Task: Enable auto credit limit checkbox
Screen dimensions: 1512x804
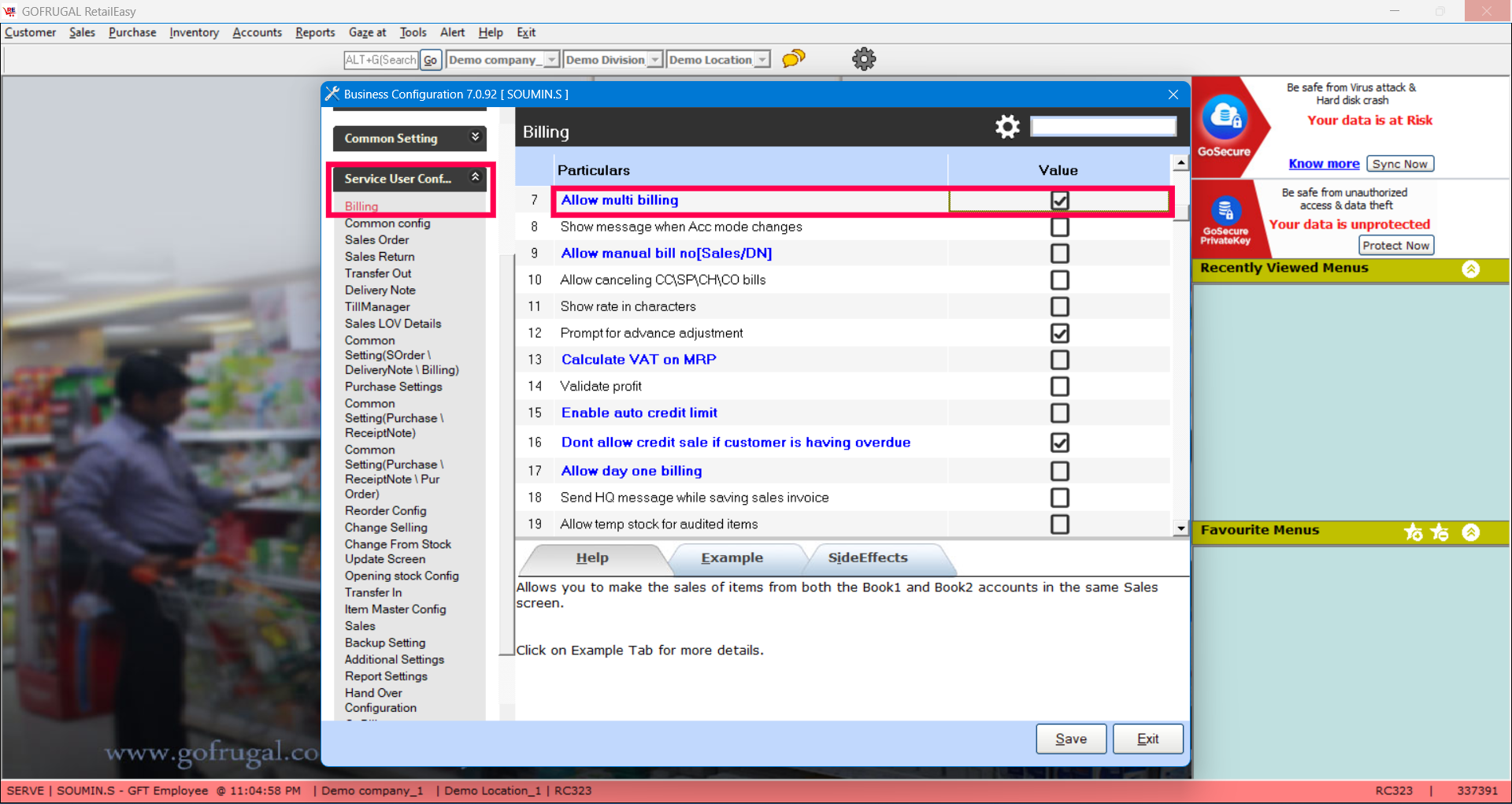Action: point(1060,413)
